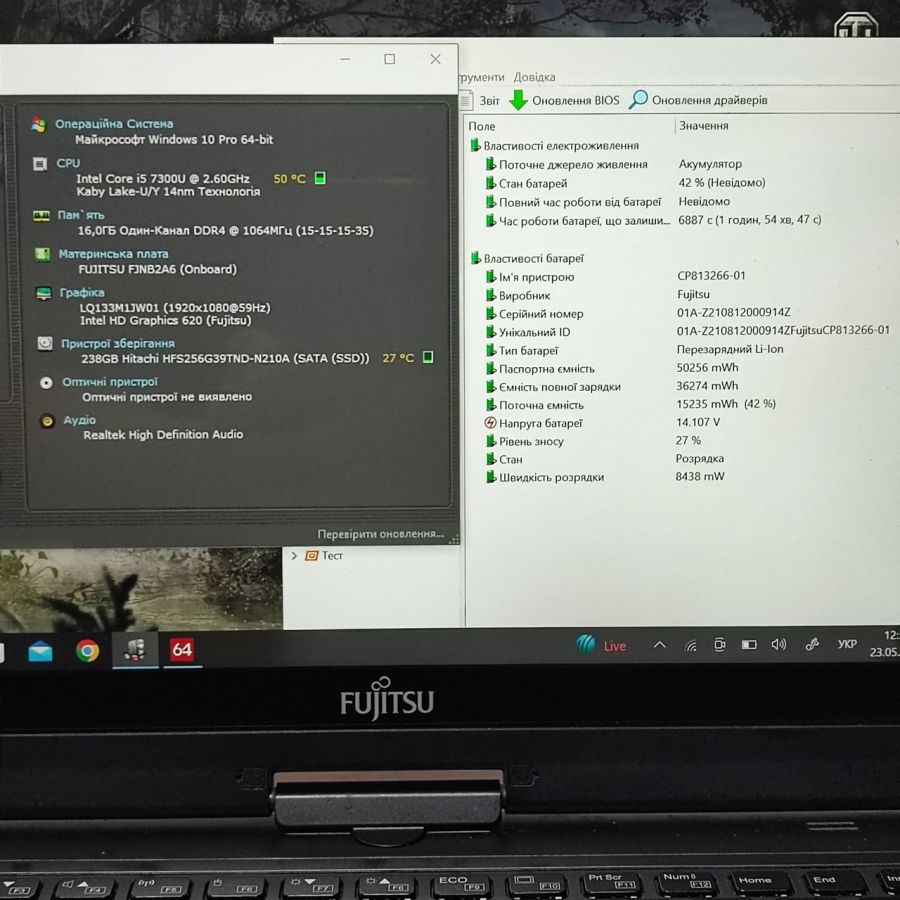The image size is (900, 900).
Task: Click Оновлення драйверів magnifier button
Action: (698, 100)
